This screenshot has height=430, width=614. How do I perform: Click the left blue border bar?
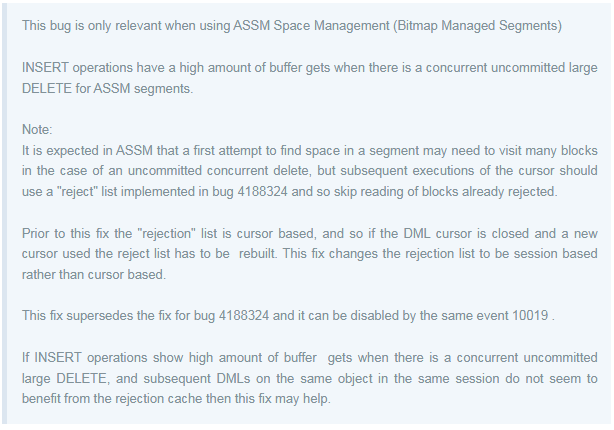(4, 213)
